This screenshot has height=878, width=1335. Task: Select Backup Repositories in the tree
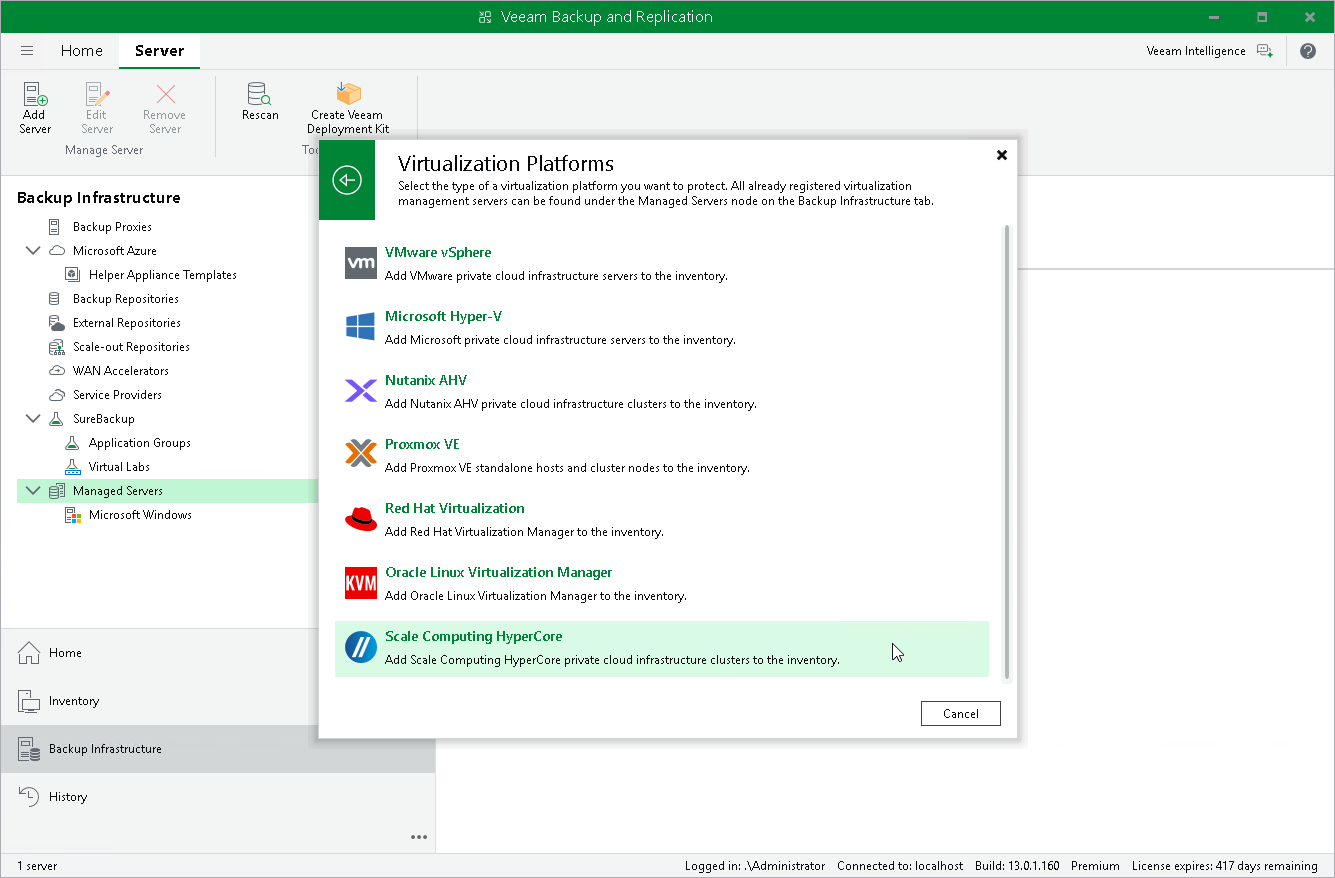point(126,299)
